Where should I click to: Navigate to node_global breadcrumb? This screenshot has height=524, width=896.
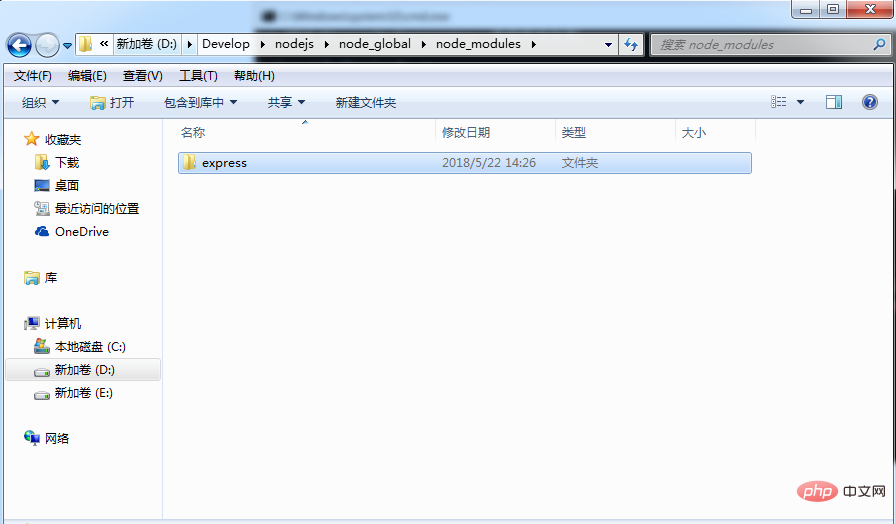point(375,44)
